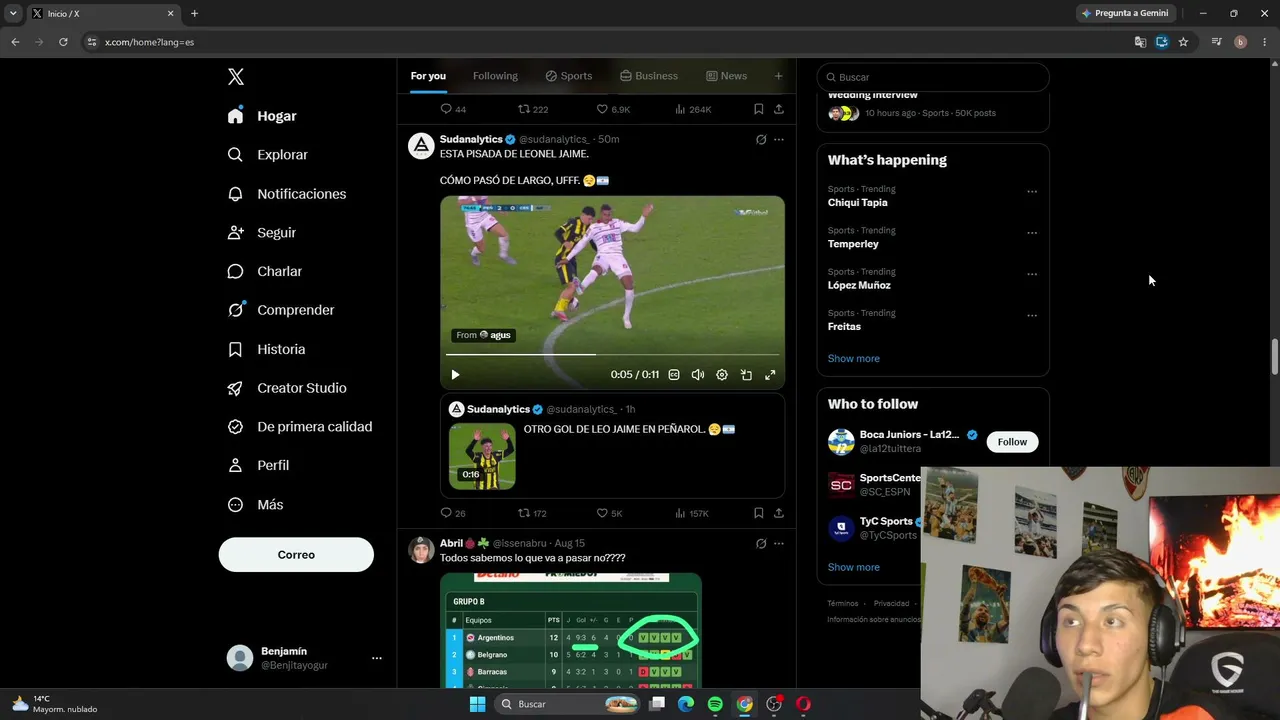The width and height of the screenshot is (1280, 720).
Task: Open Microsoft Edge from the taskbar
Action: coord(686,704)
